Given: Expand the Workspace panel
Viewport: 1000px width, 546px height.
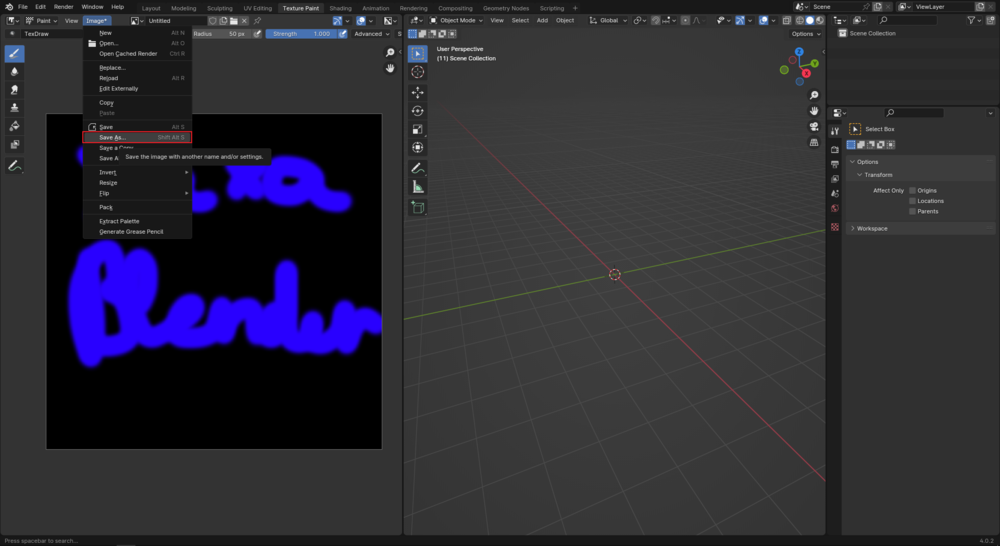Looking at the screenshot, I should tap(871, 228).
